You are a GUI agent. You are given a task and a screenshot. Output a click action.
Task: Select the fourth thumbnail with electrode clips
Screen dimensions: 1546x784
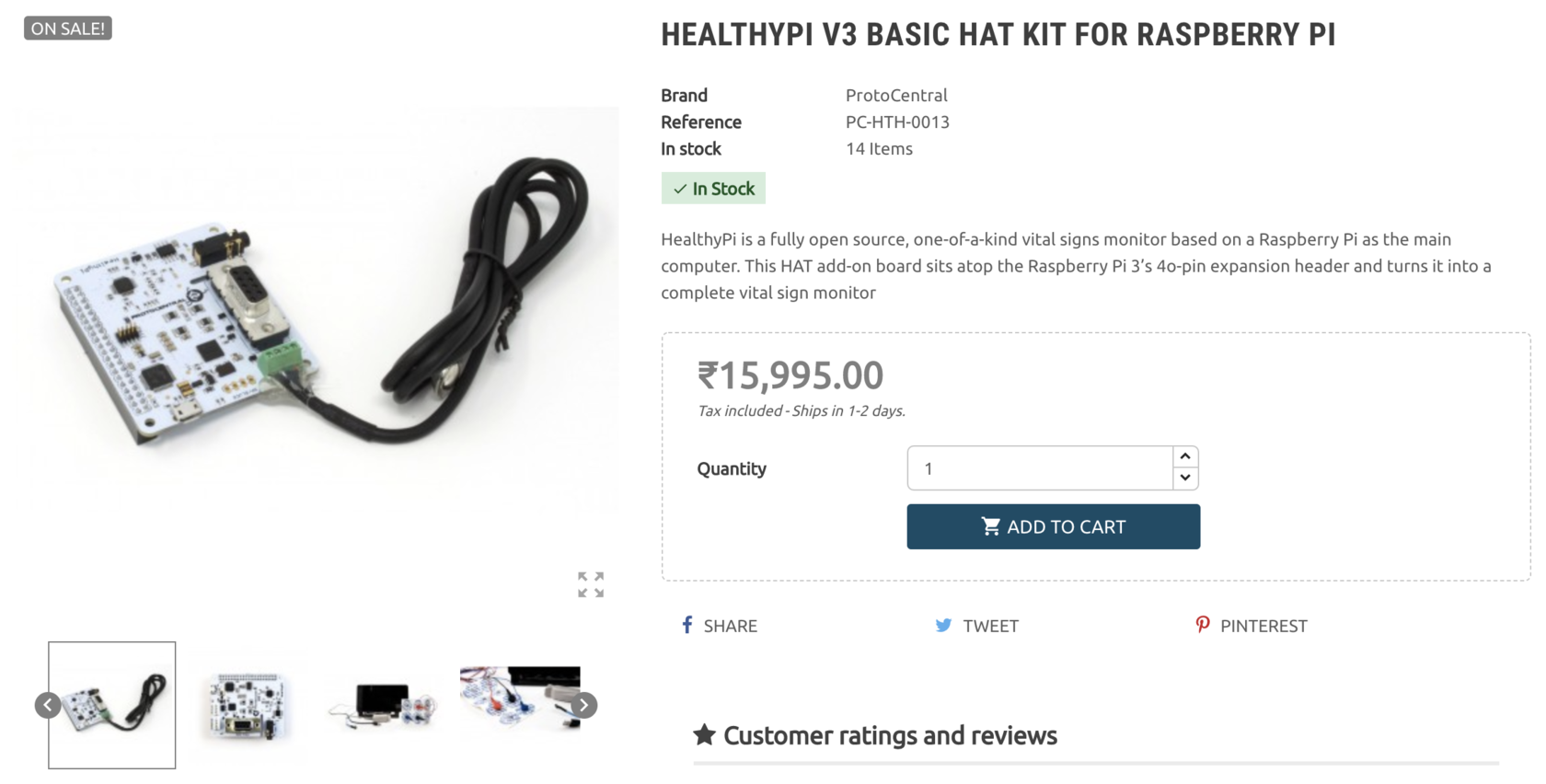(x=520, y=699)
